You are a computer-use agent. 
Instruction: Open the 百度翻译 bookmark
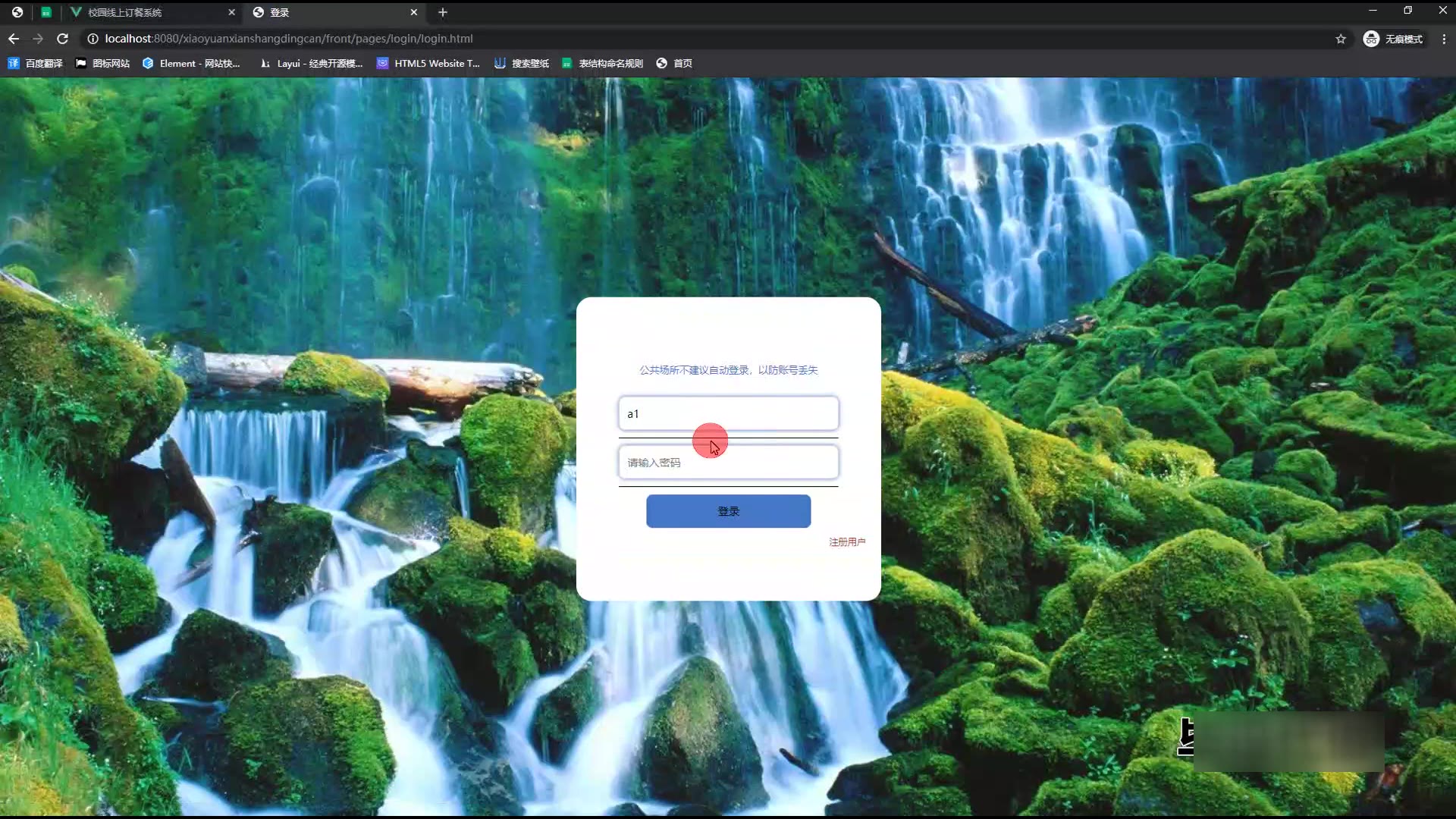pos(36,64)
